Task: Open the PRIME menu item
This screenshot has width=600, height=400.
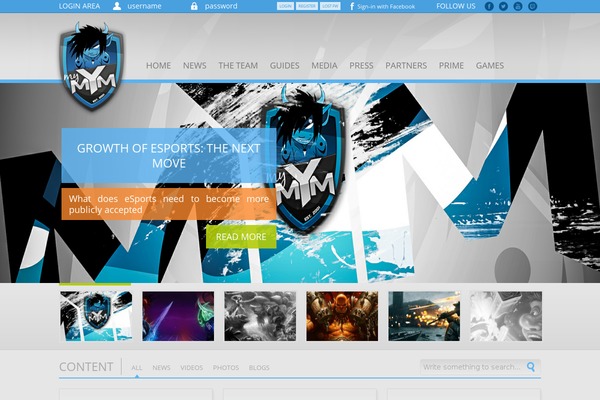Action: tap(451, 65)
